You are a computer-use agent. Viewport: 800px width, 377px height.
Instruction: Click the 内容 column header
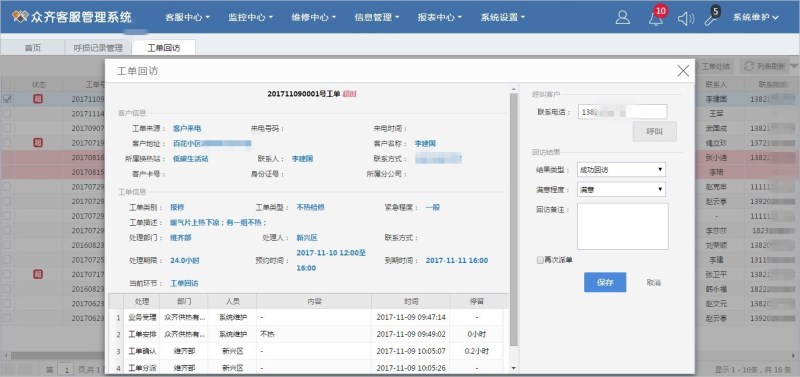[314, 301]
